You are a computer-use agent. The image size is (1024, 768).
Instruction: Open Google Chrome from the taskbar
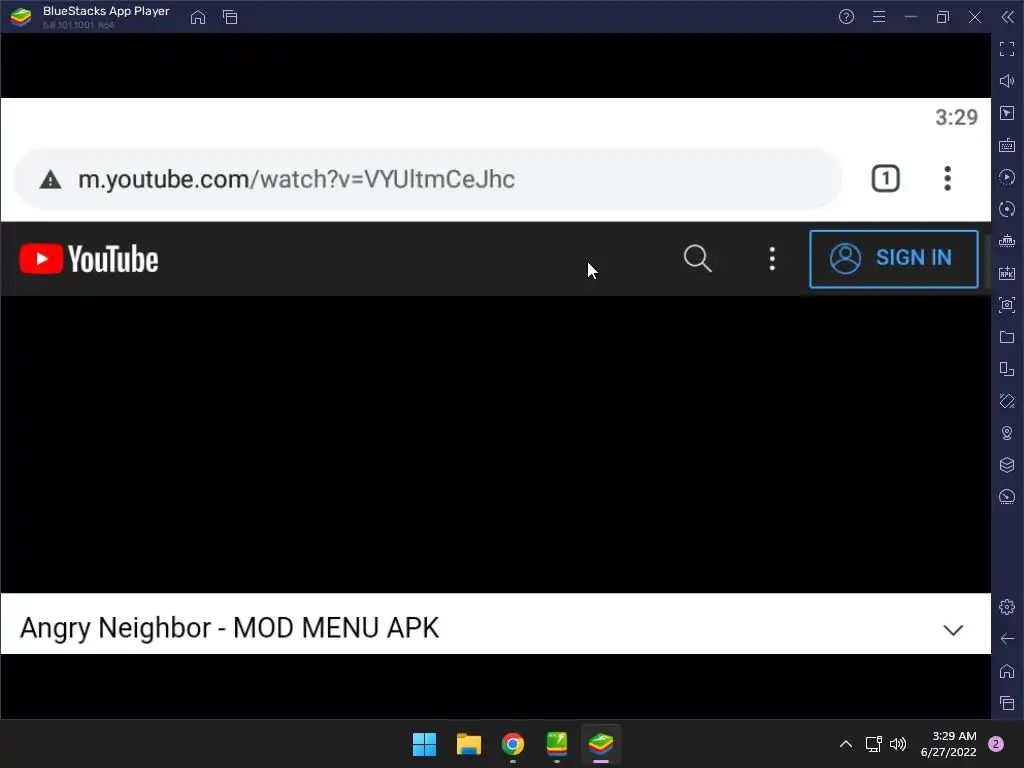coord(513,744)
